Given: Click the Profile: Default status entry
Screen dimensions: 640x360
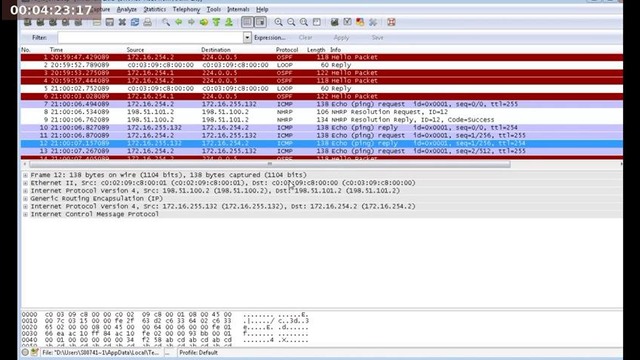Looking at the screenshot, I should pyautogui.click(x=198, y=353).
